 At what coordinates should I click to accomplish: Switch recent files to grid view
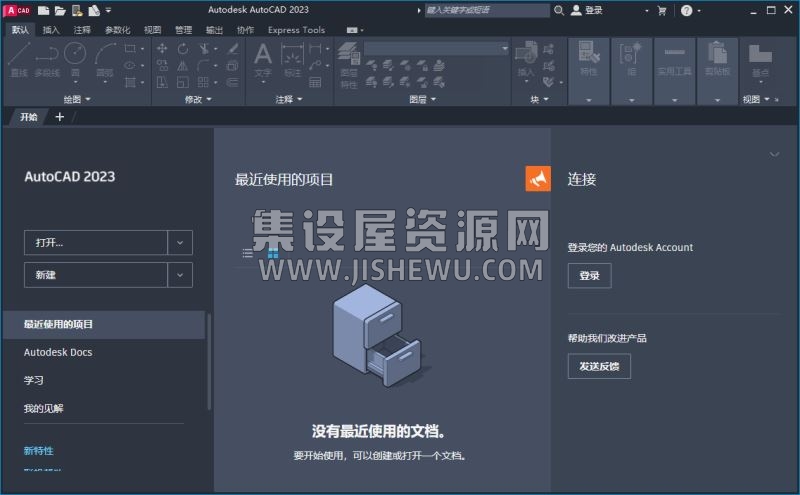(x=273, y=253)
